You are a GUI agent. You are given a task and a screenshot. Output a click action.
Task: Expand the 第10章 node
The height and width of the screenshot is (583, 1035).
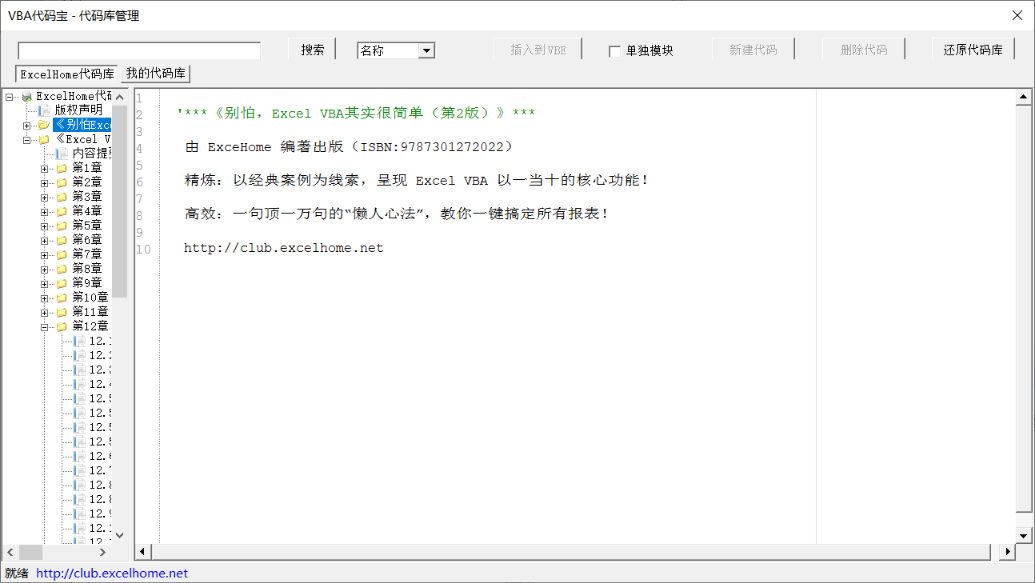pos(44,298)
